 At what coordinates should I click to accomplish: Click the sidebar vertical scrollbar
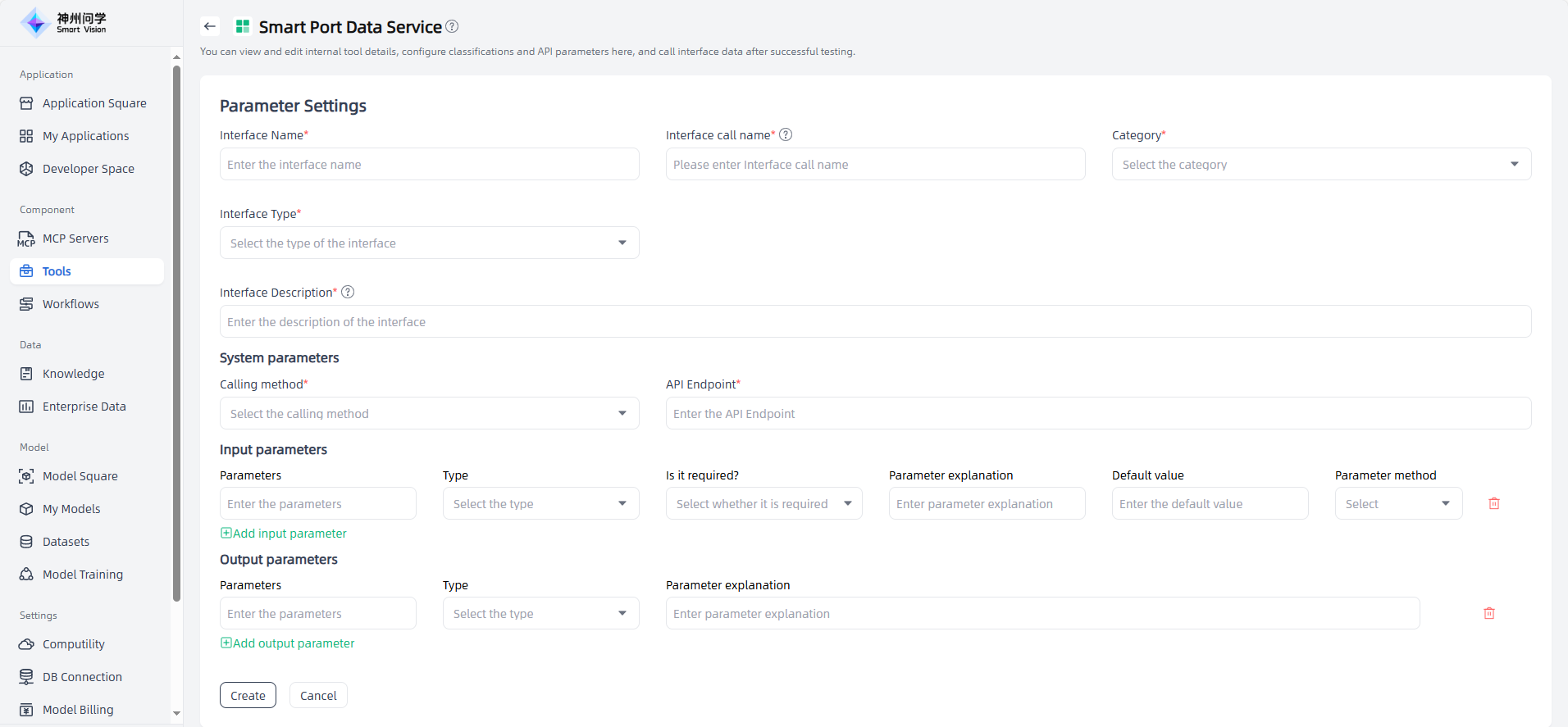coord(176,328)
